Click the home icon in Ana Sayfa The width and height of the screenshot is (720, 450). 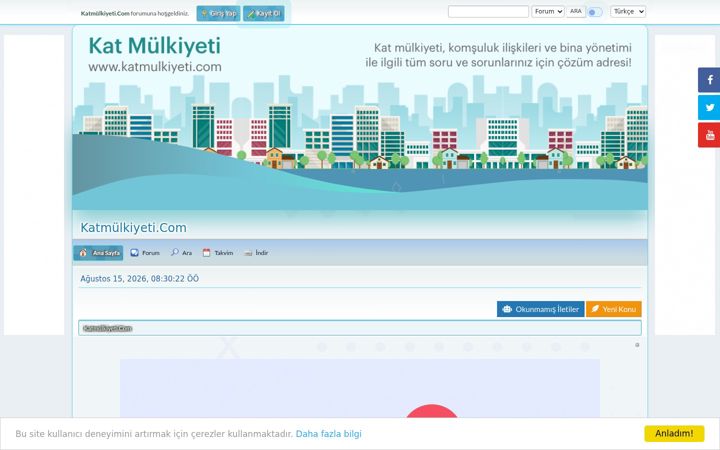(83, 253)
